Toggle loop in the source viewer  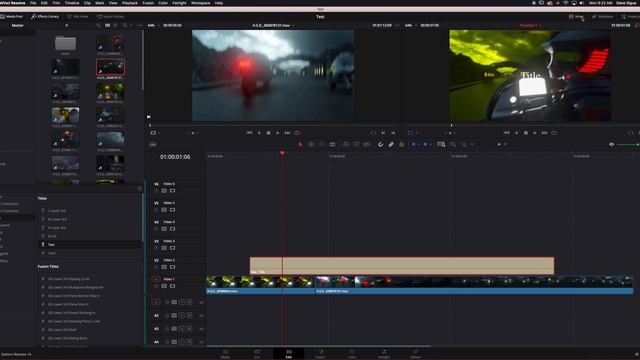(297, 133)
